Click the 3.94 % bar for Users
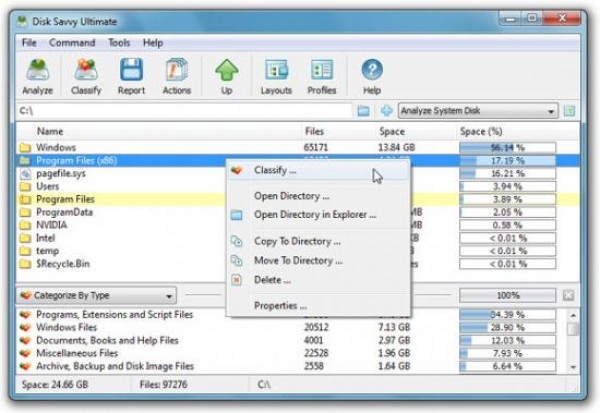The image size is (600, 413). [x=507, y=186]
